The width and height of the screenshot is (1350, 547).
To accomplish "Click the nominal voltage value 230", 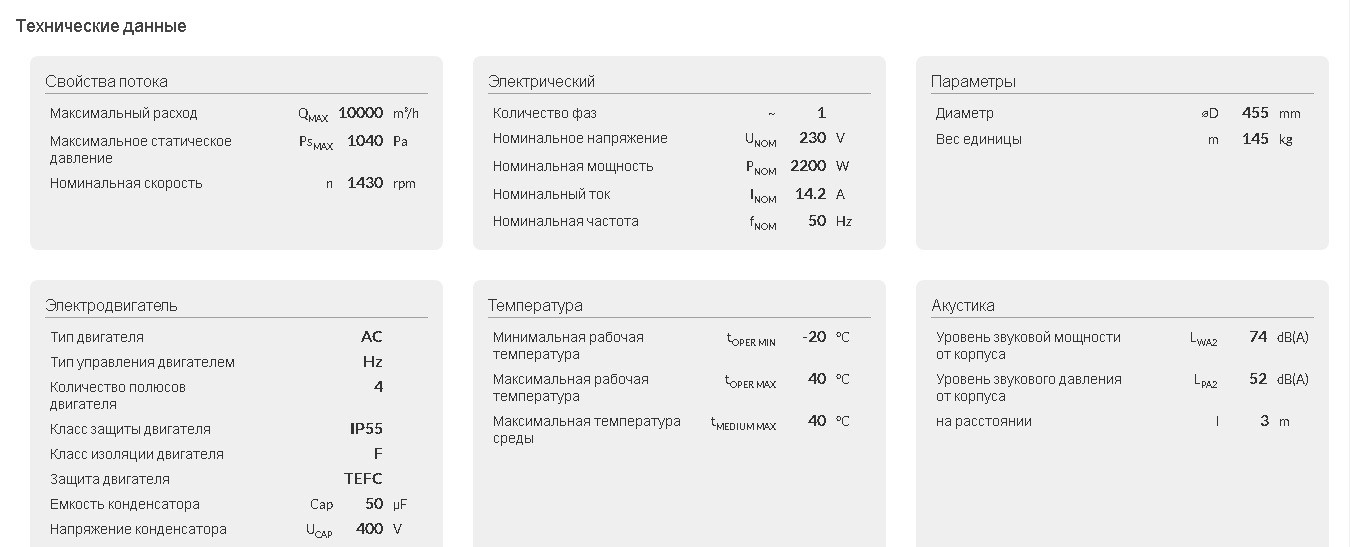I will pos(812,138).
